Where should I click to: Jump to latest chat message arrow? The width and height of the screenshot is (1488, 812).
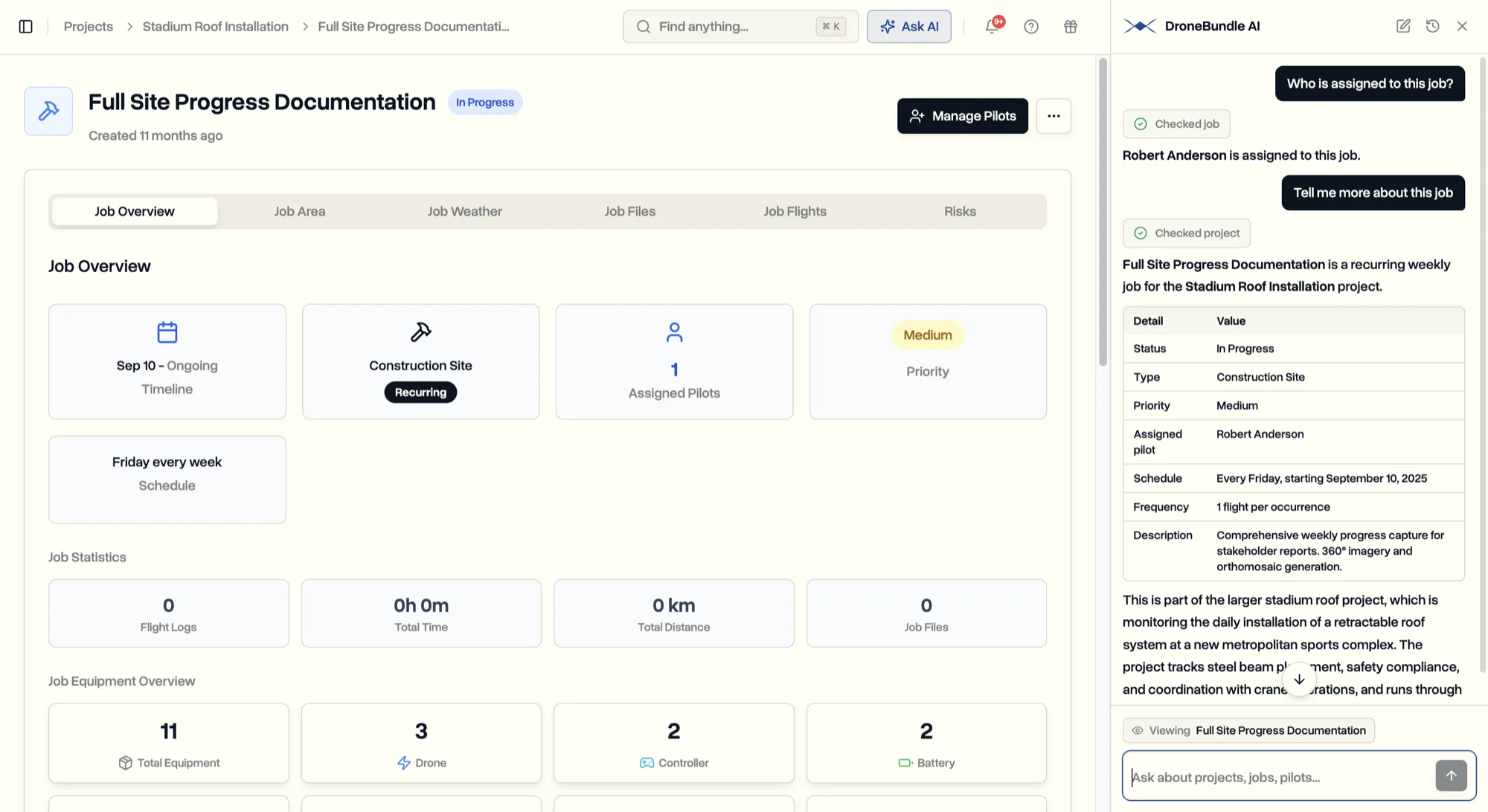1299,680
